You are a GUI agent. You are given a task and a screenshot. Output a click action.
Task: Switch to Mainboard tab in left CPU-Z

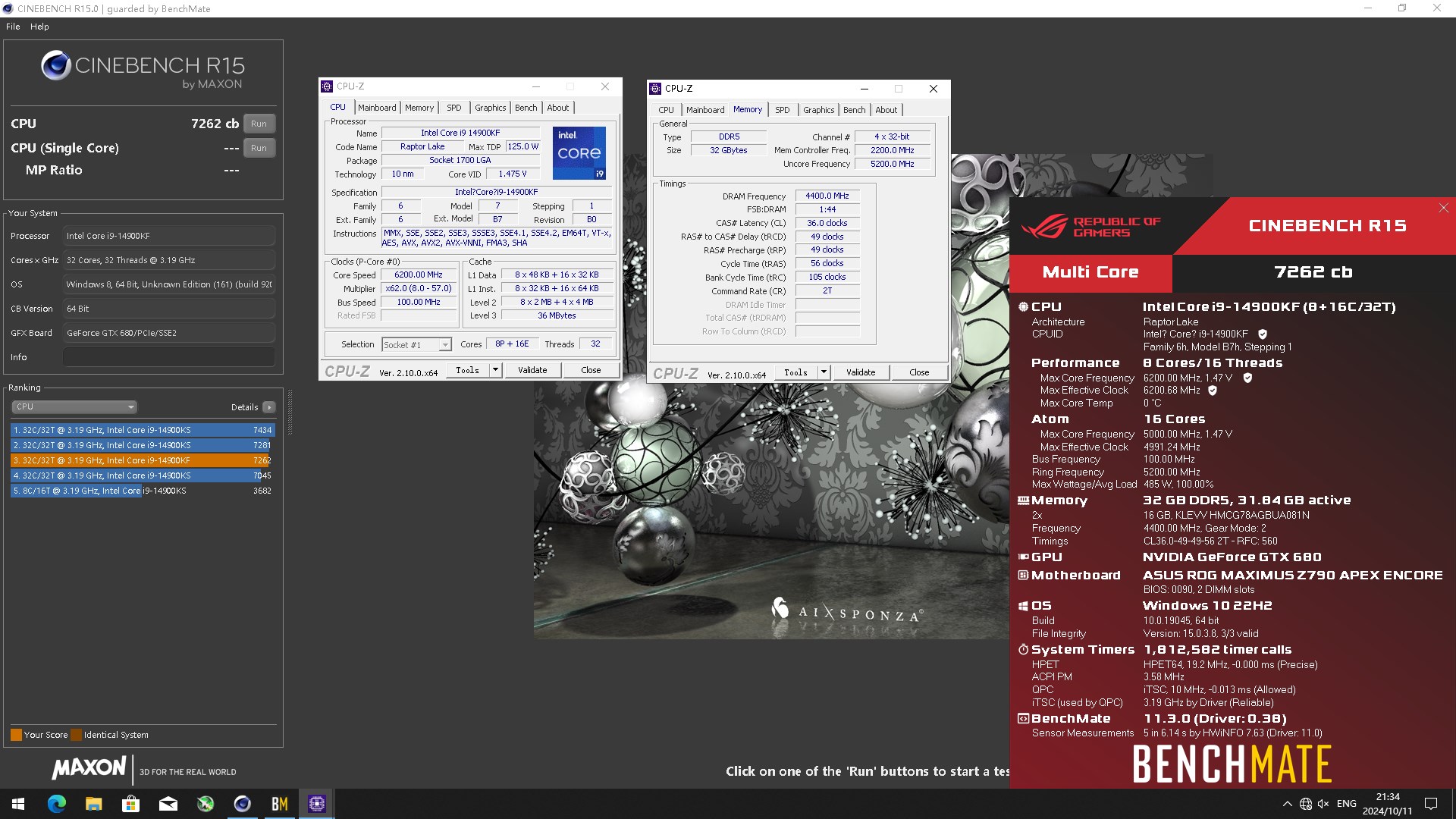377,108
